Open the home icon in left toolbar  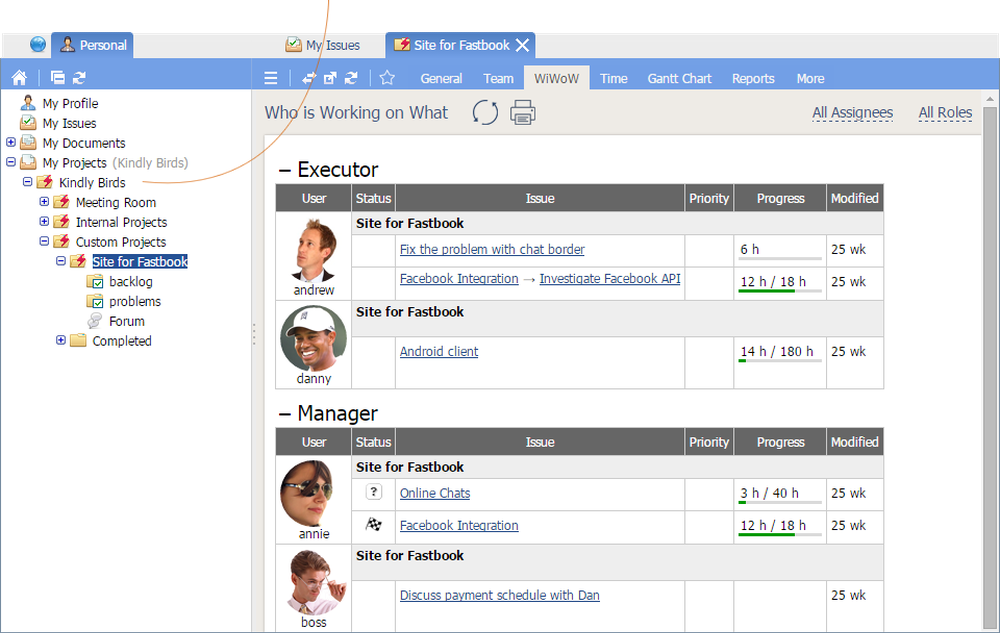click(x=19, y=78)
